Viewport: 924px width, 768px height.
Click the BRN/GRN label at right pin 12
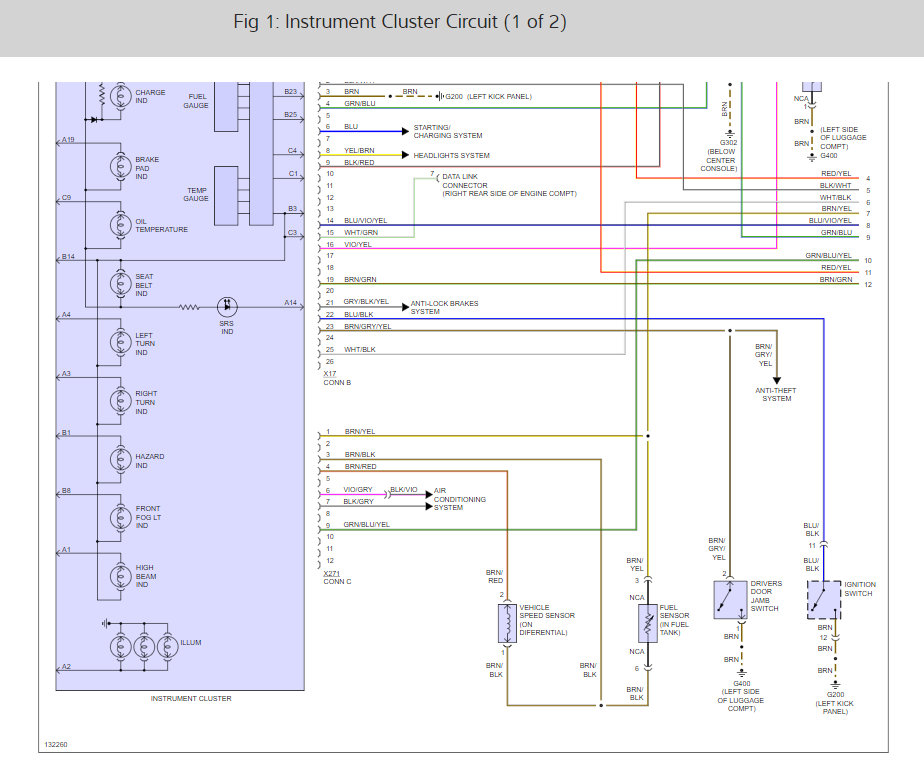coord(836,279)
